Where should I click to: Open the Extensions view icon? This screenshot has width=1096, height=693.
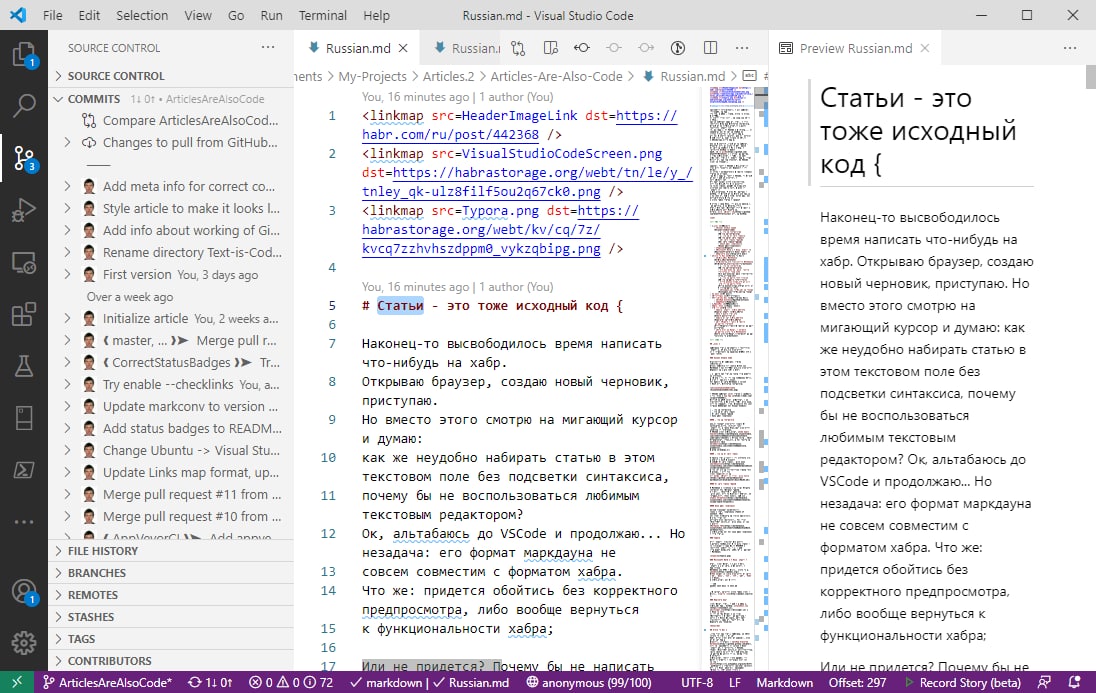pyautogui.click(x=24, y=314)
